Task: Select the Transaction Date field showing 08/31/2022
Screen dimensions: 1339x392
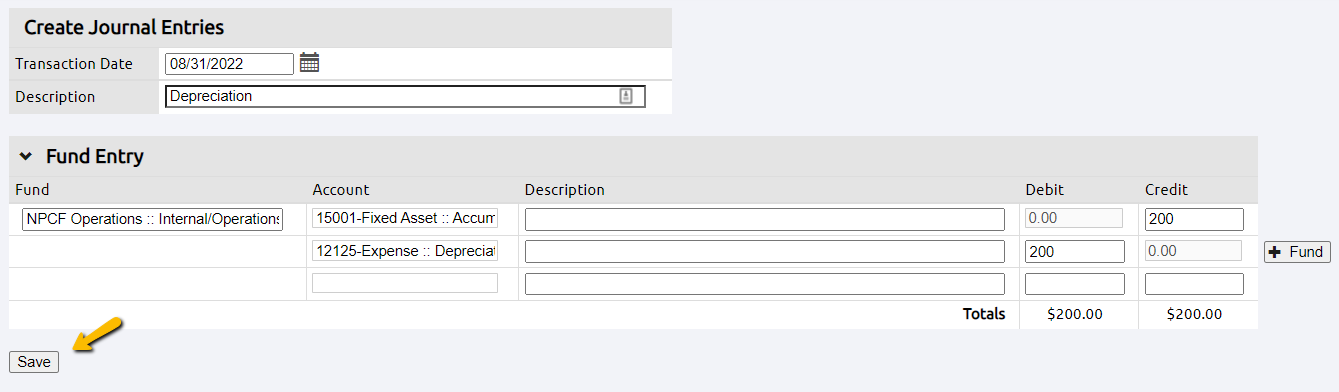Action: pyautogui.click(x=229, y=64)
